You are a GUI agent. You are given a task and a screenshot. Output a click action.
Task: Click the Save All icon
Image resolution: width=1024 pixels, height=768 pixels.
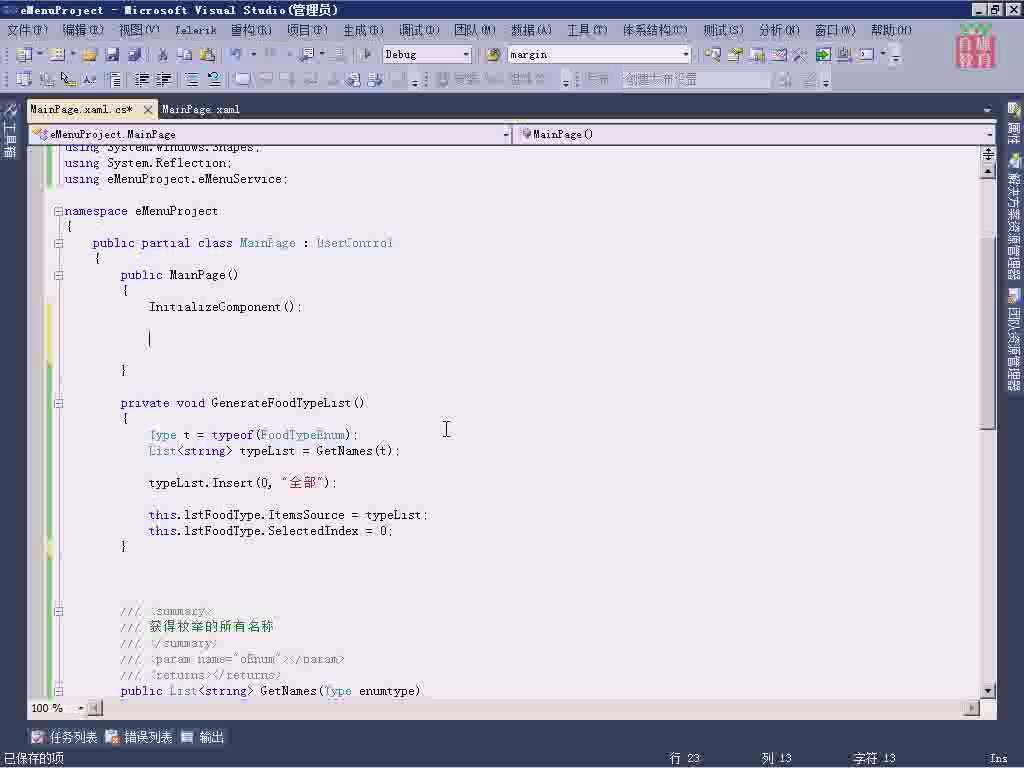pos(135,55)
